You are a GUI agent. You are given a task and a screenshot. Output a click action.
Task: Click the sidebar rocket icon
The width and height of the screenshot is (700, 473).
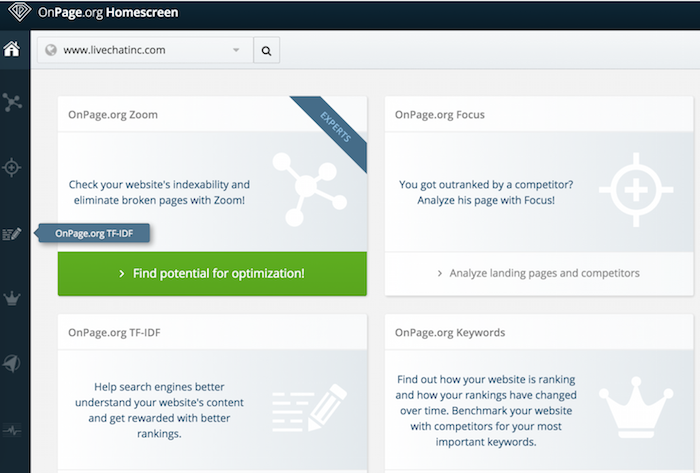13,363
